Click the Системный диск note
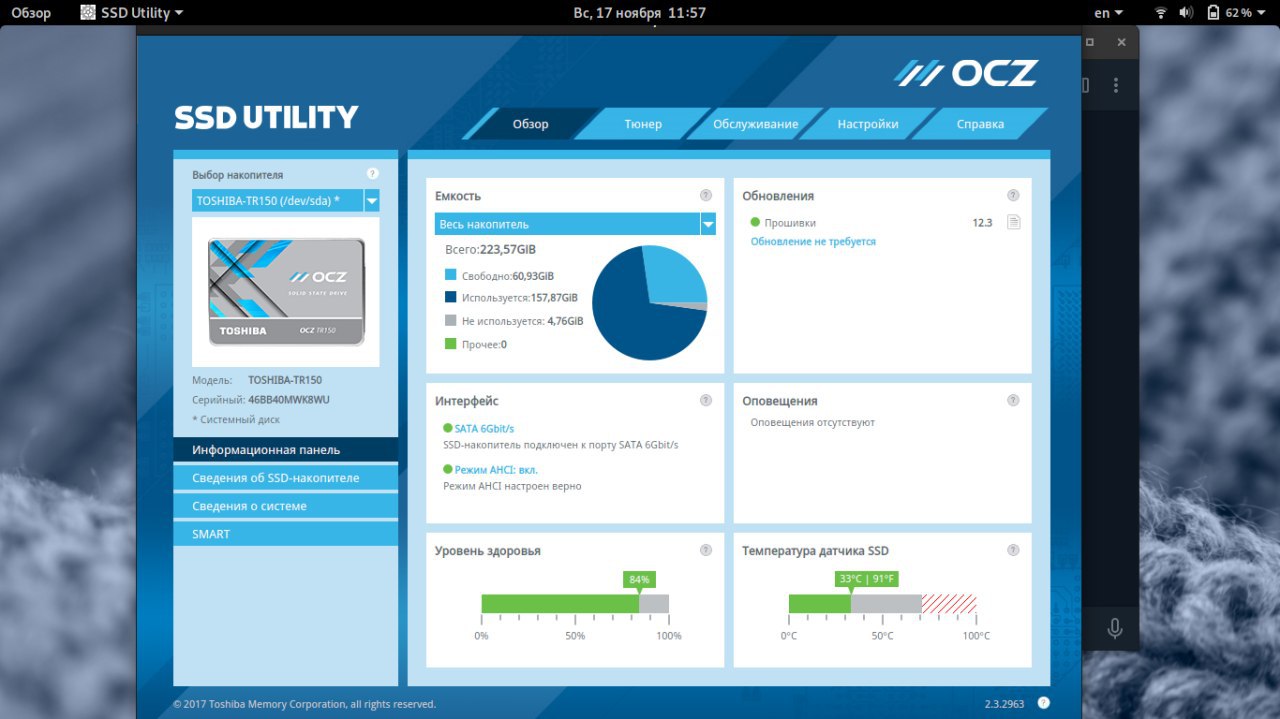1280x719 pixels. click(x=236, y=420)
